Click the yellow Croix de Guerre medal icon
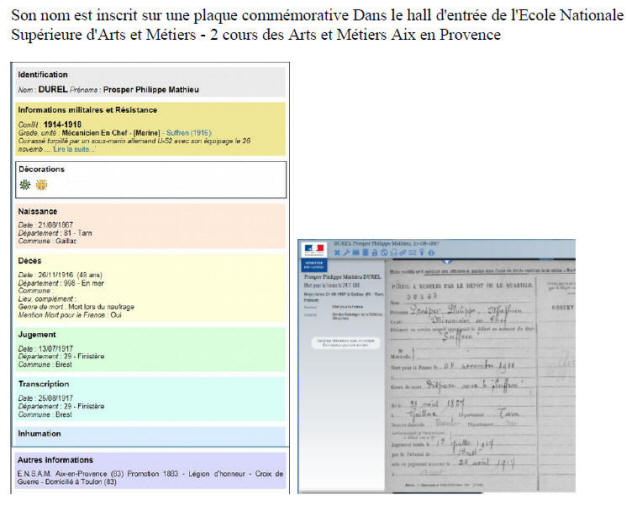 tap(41, 185)
